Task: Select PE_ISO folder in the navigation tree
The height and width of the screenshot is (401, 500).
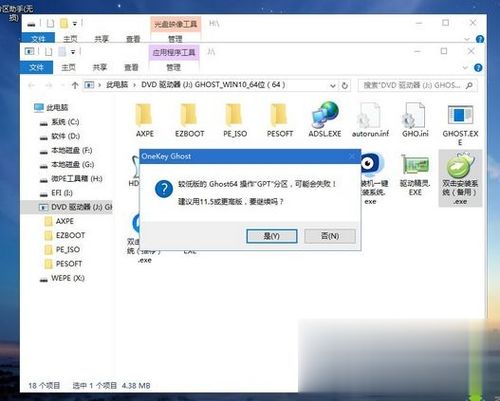Action: tap(68, 249)
